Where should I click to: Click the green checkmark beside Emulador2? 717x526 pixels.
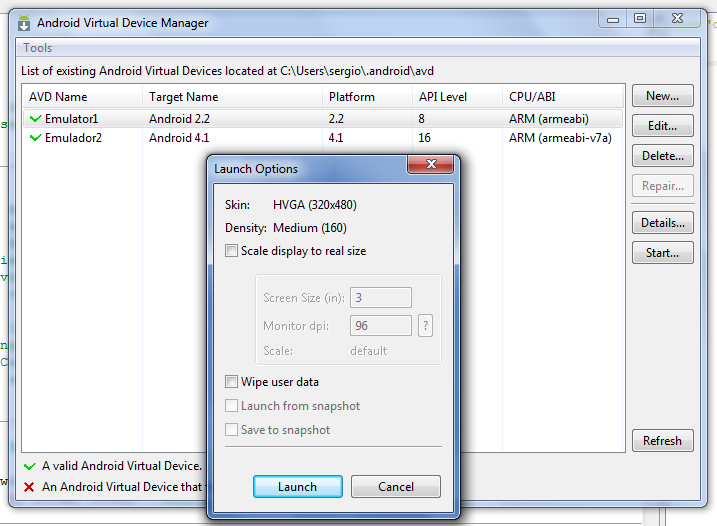click(x=35, y=138)
